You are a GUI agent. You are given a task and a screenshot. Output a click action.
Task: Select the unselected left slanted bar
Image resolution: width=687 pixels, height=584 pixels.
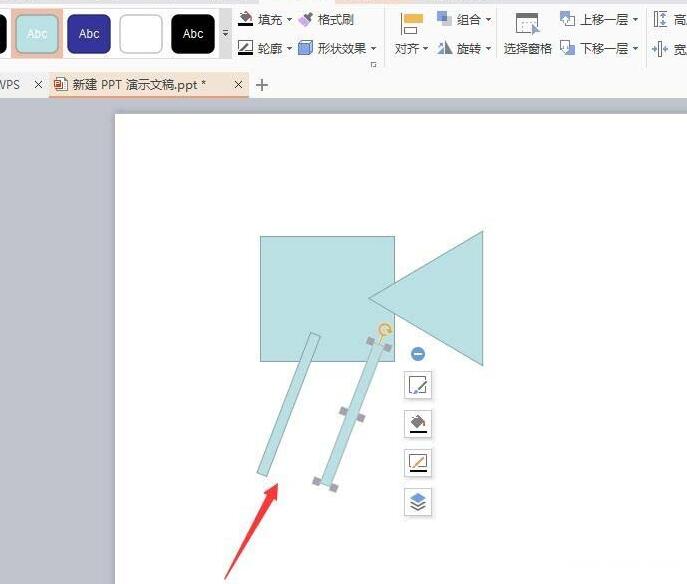288,404
